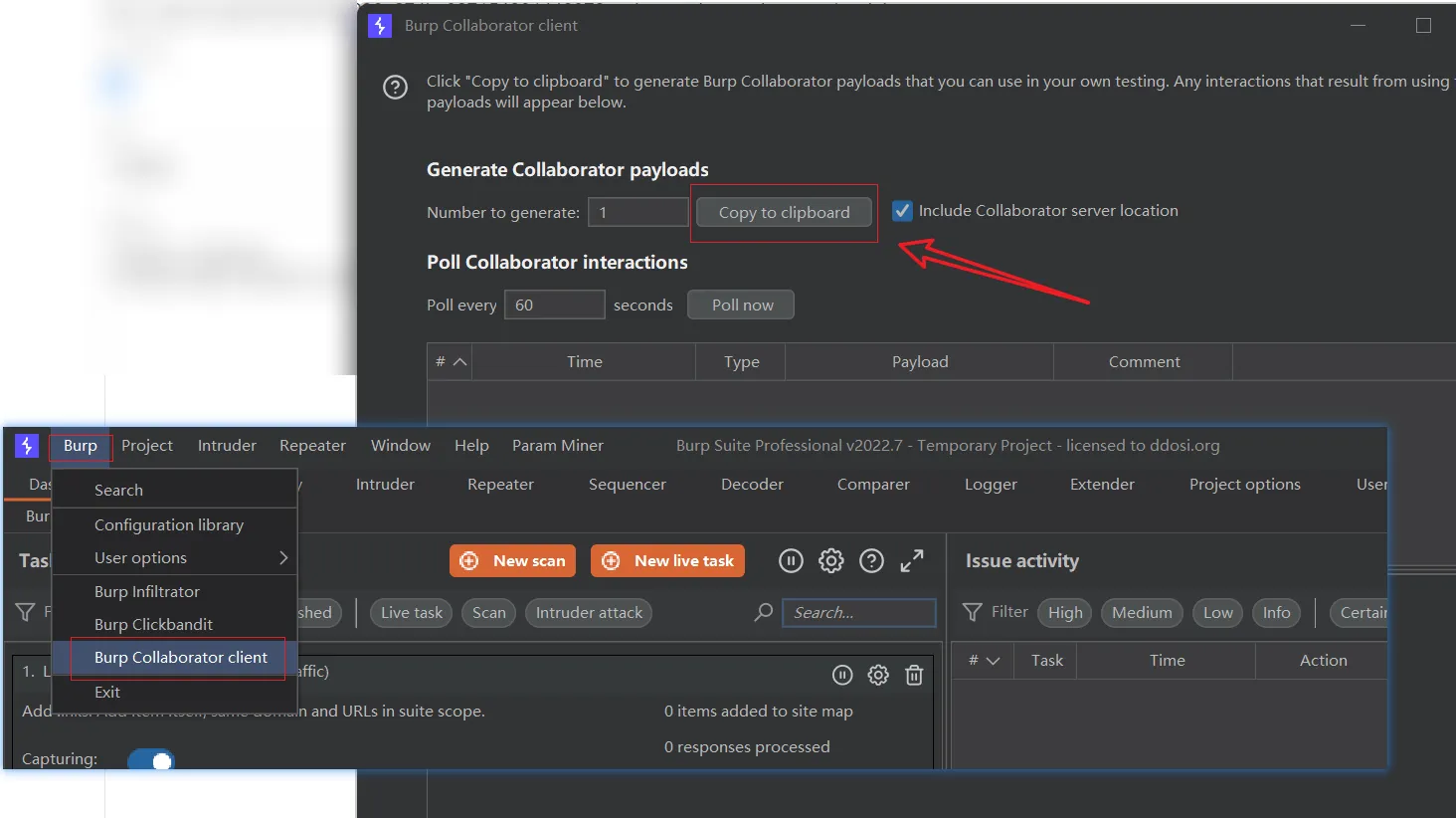Toggle the High severity filter
This screenshot has height=818, width=1456.
click(x=1065, y=613)
